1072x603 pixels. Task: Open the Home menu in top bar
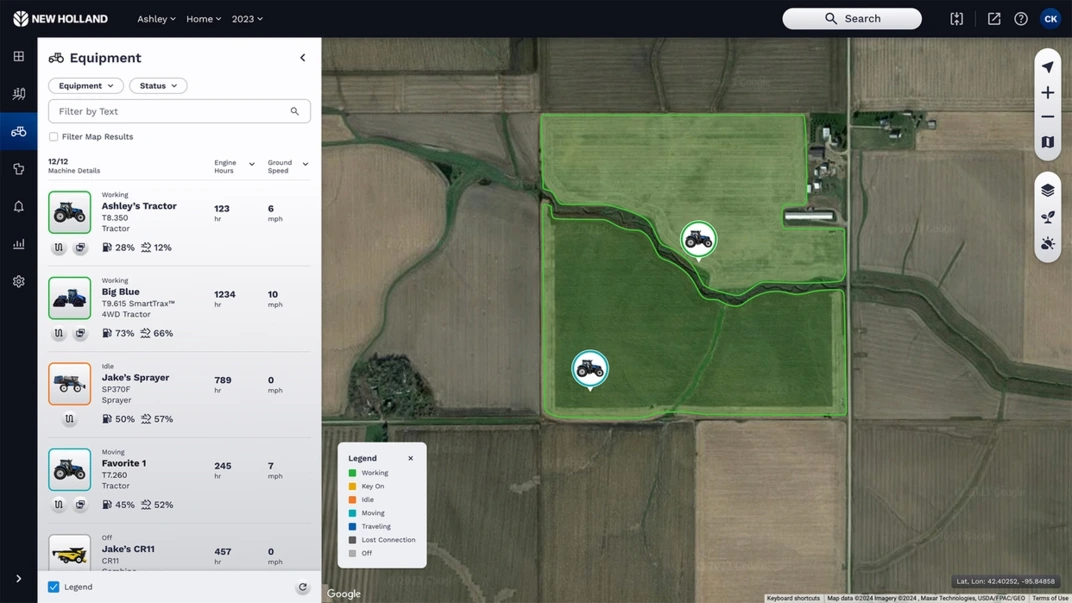coord(203,18)
